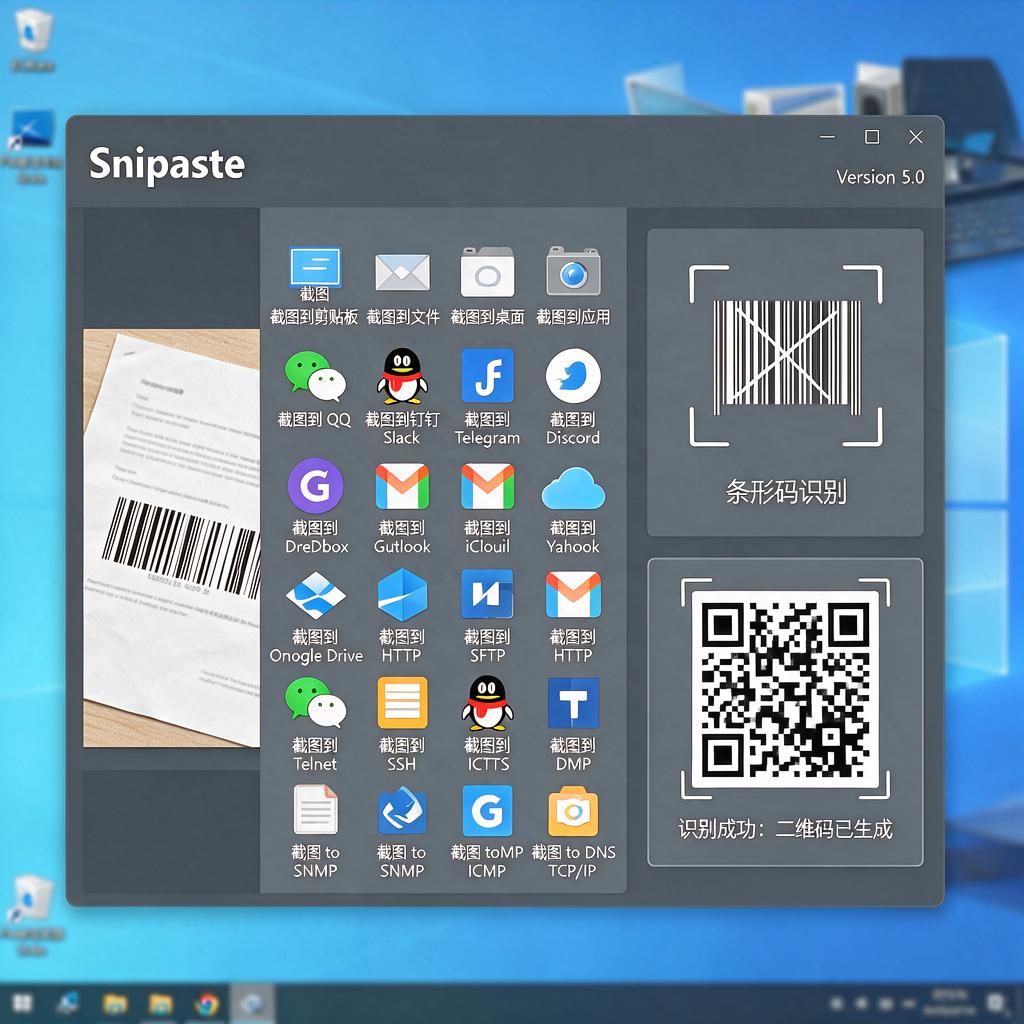The width and height of the screenshot is (1024, 1024).
Task: Select the 截图到 DreDbox purple G icon
Action: point(315,485)
